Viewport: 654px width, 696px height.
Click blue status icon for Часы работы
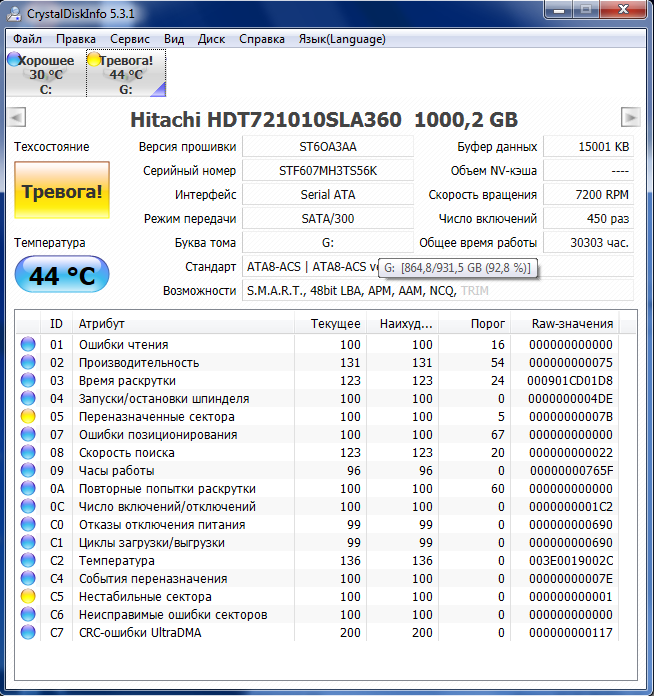[28, 471]
